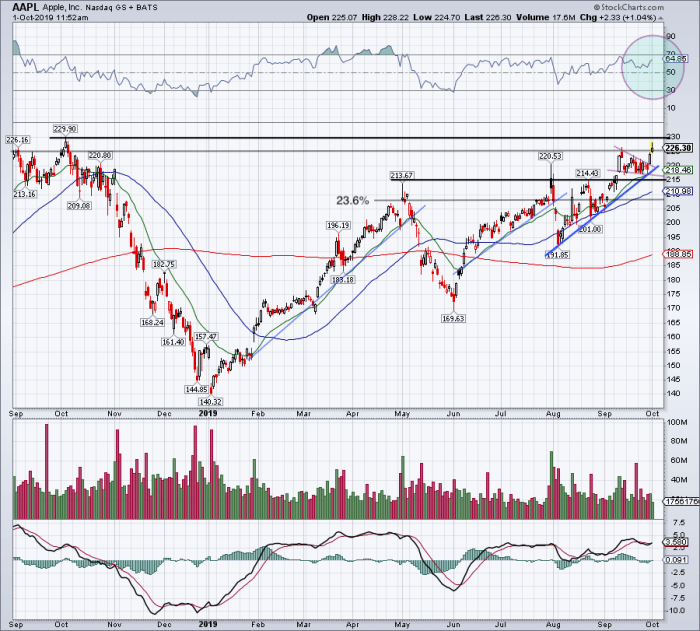
Task: Click the 17551756 volume value tag
Action: (681, 501)
